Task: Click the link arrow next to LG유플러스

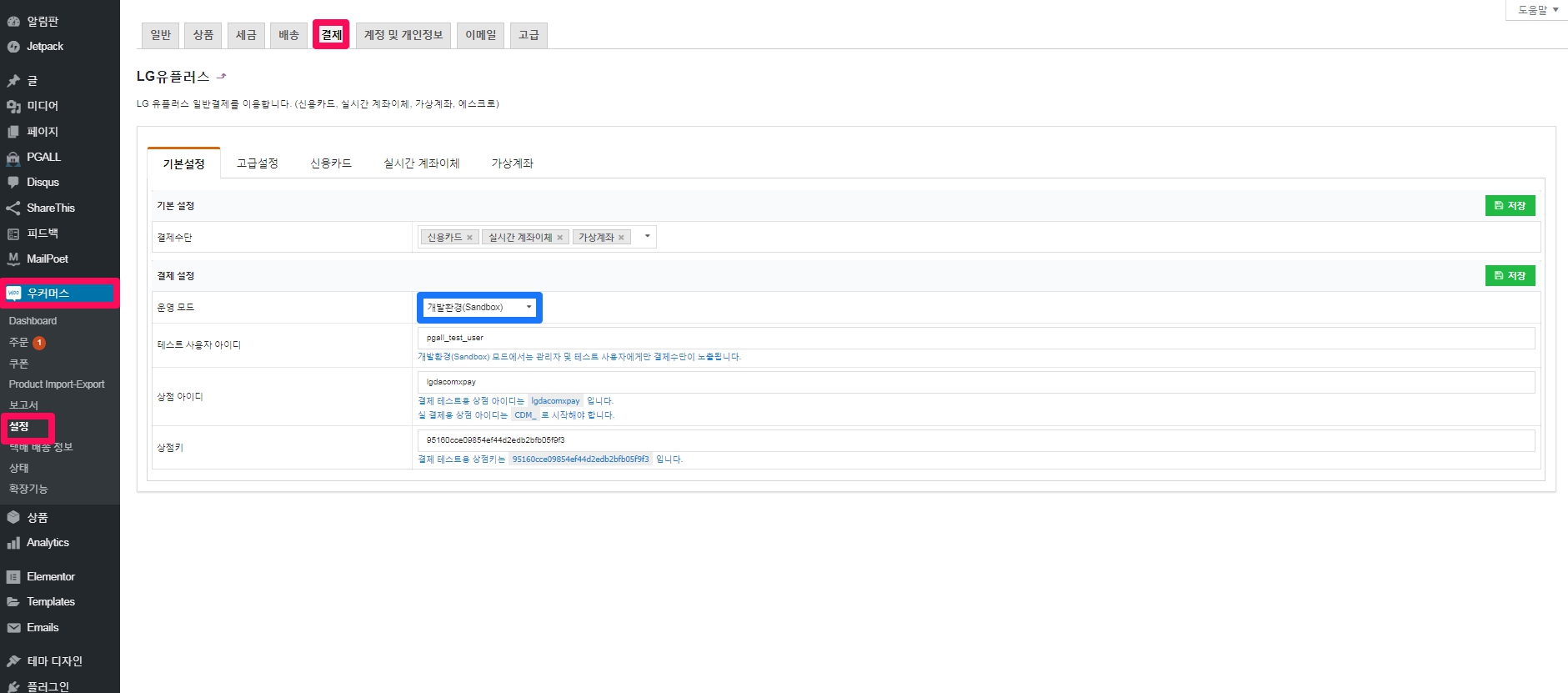Action: pos(222,77)
